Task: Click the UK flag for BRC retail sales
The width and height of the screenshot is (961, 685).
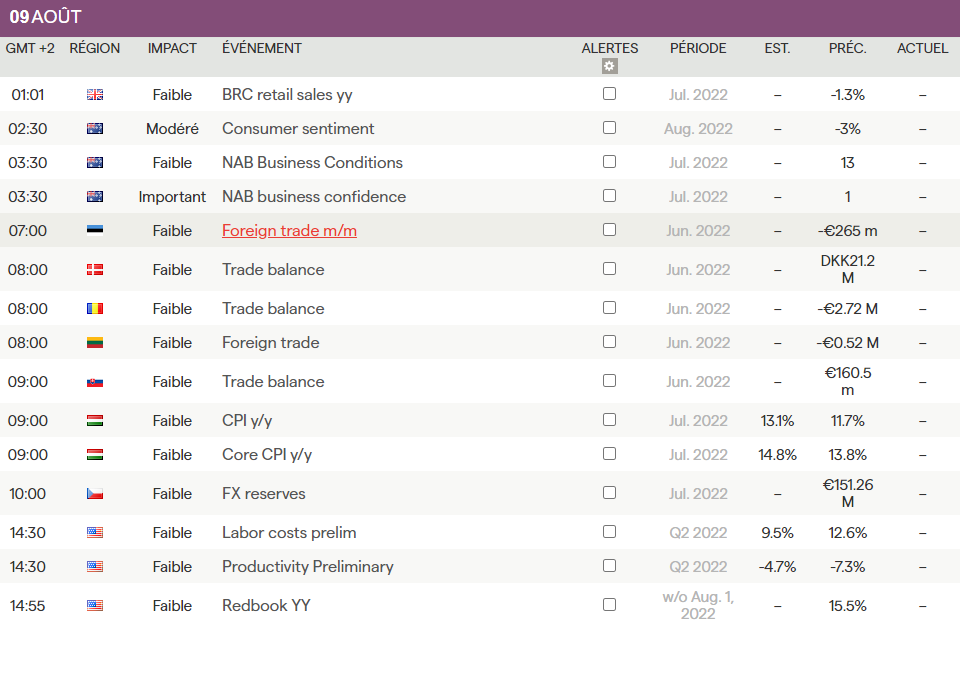Action: point(95,95)
